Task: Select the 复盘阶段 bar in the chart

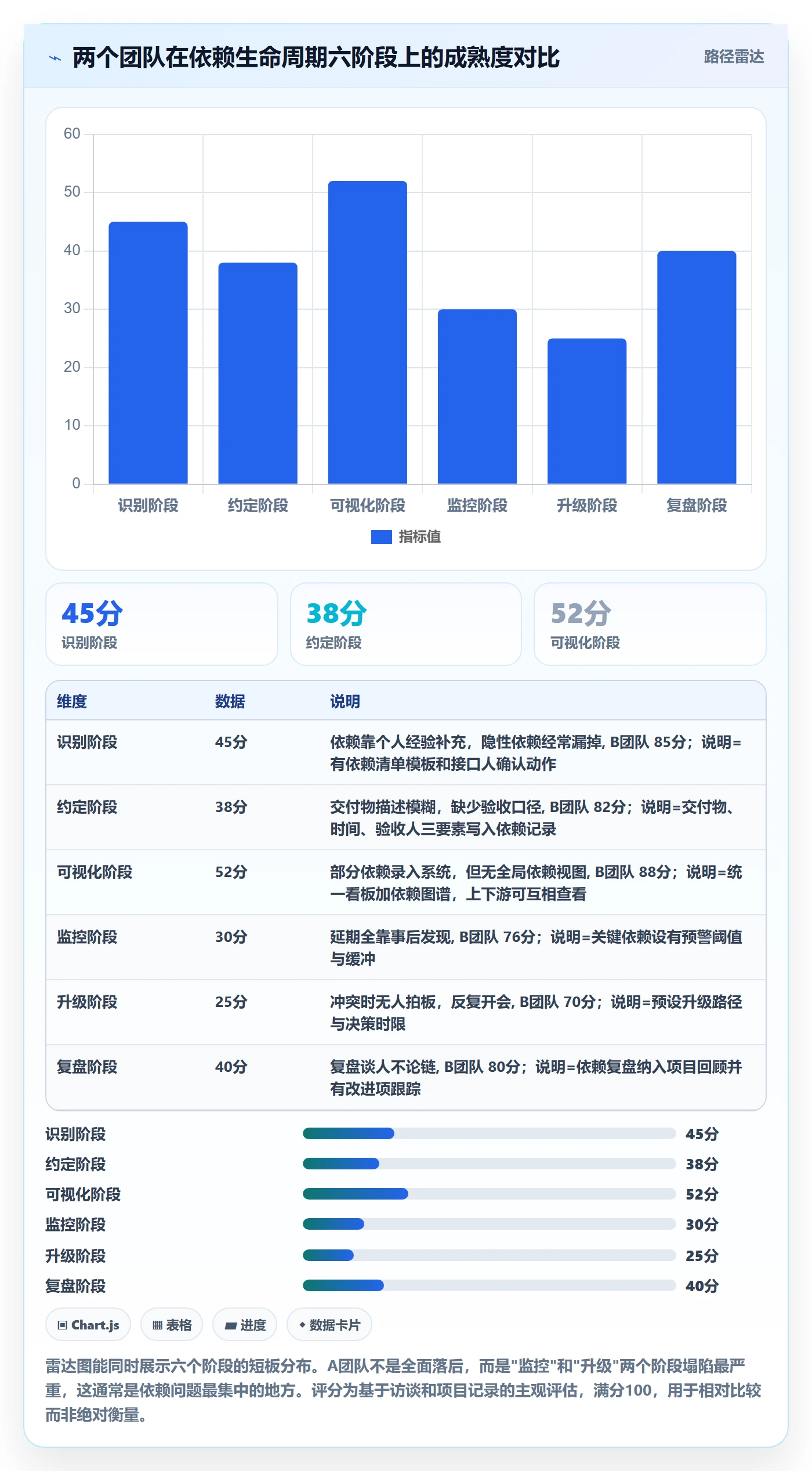Action: click(x=696, y=367)
